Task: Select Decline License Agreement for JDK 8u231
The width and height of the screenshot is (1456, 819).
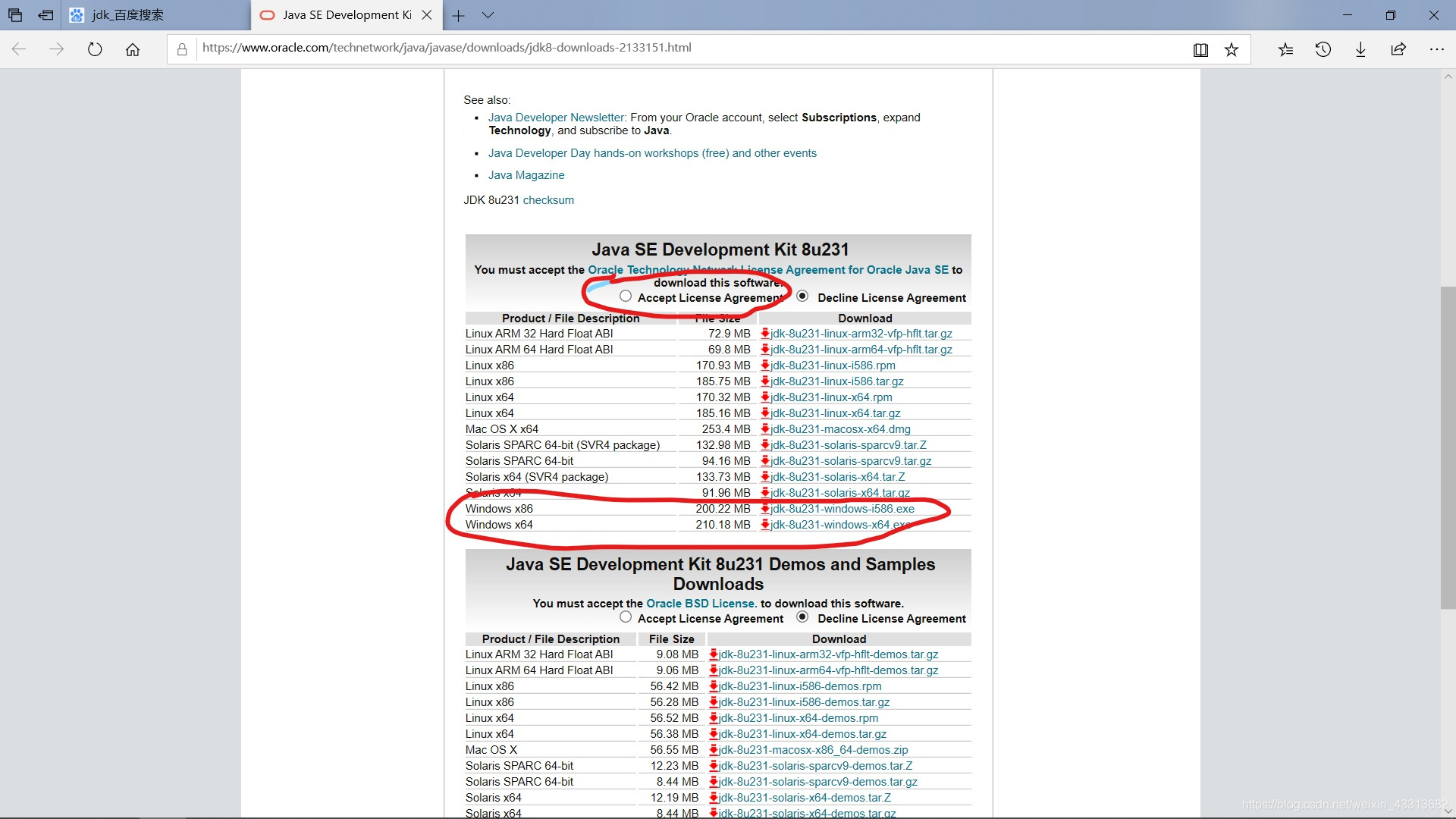Action: click(x=802, y=297)
